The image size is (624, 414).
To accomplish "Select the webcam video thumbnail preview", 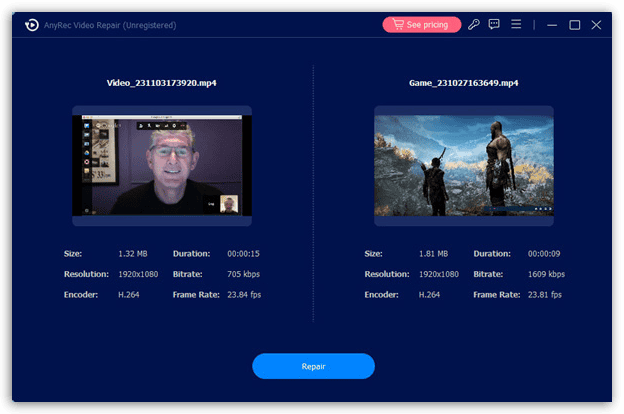I will tap(162, 166).
